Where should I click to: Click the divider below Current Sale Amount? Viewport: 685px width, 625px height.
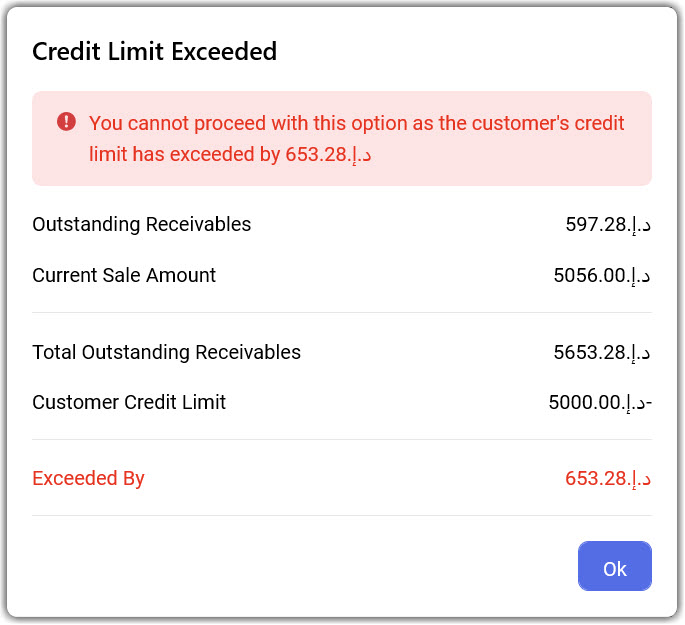click(342, 313)
